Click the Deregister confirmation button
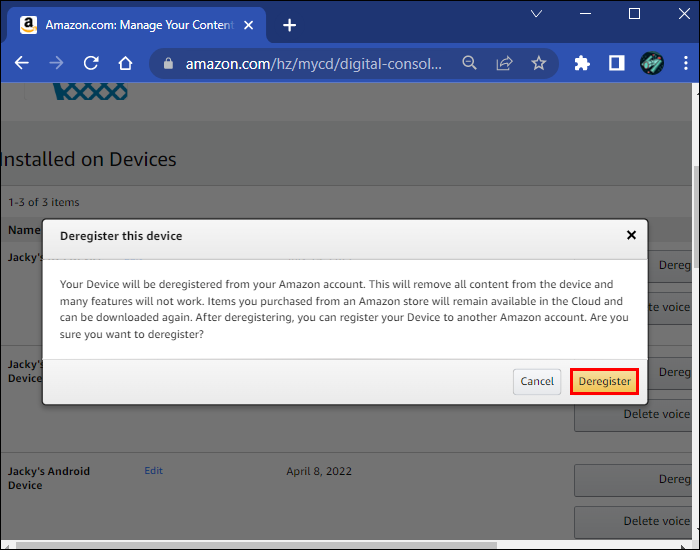This screenshot has width=700, height=550. click(604, 381)
